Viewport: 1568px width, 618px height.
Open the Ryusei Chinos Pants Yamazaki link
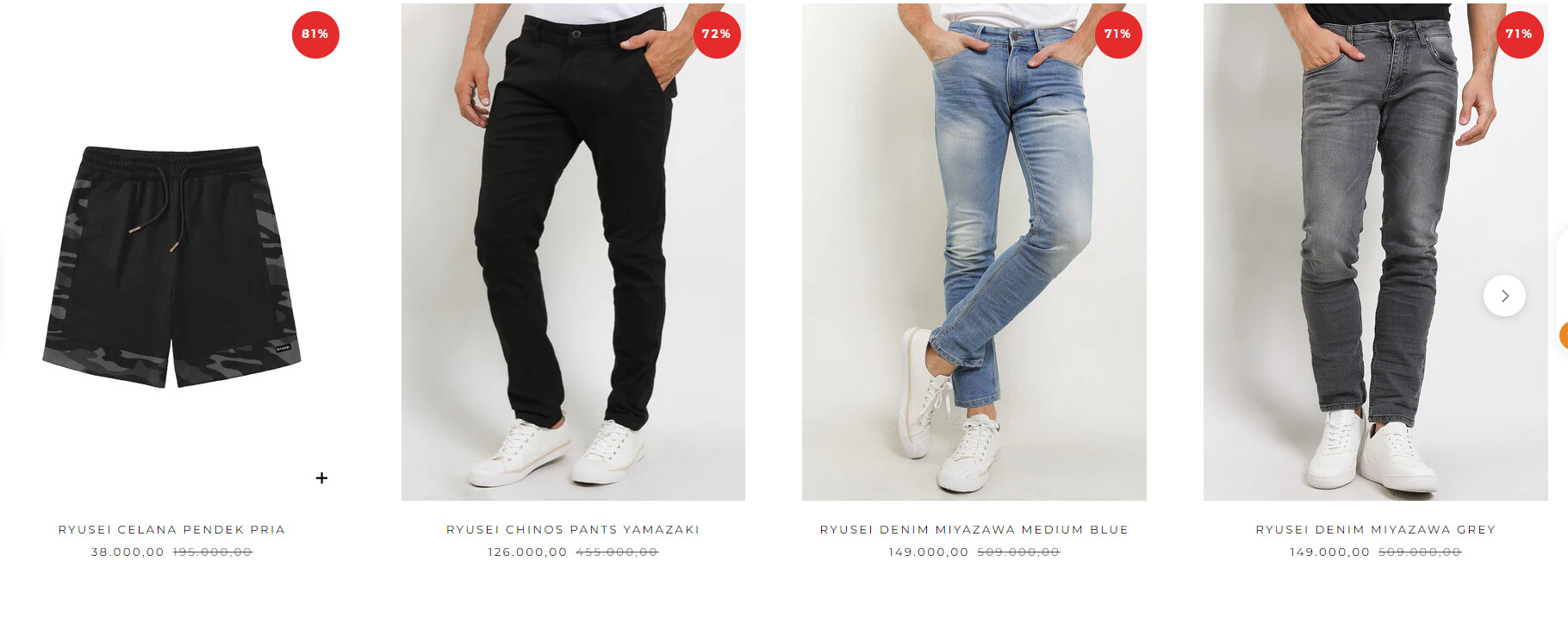click(573, 529)
